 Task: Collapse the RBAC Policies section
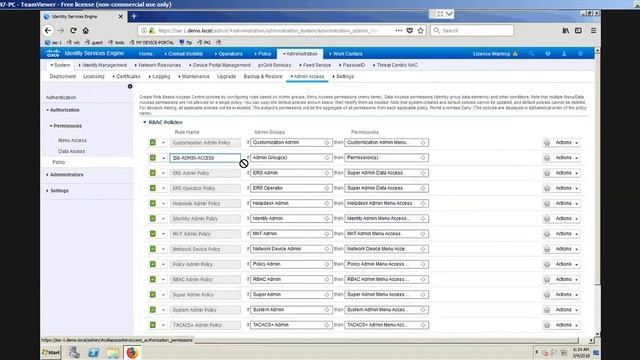tap(144, 122)
